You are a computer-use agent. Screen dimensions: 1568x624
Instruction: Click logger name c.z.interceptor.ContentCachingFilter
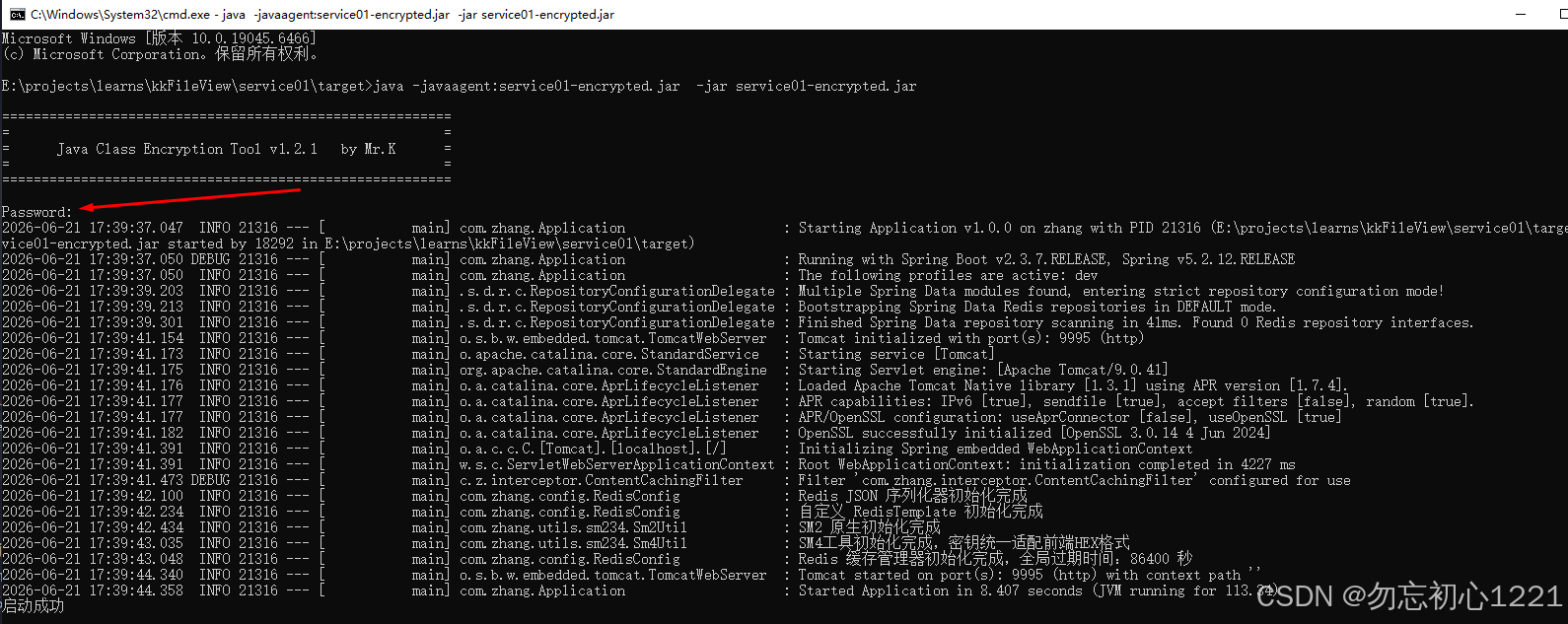click(x=602, y=480)
